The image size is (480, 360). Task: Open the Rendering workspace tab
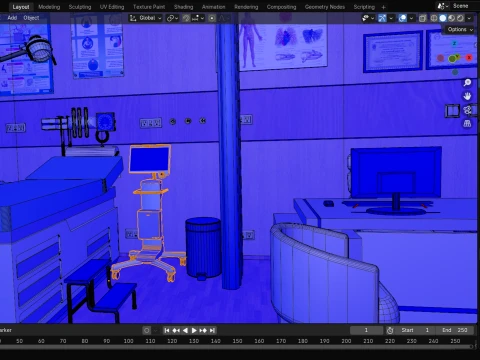point(246,7)
